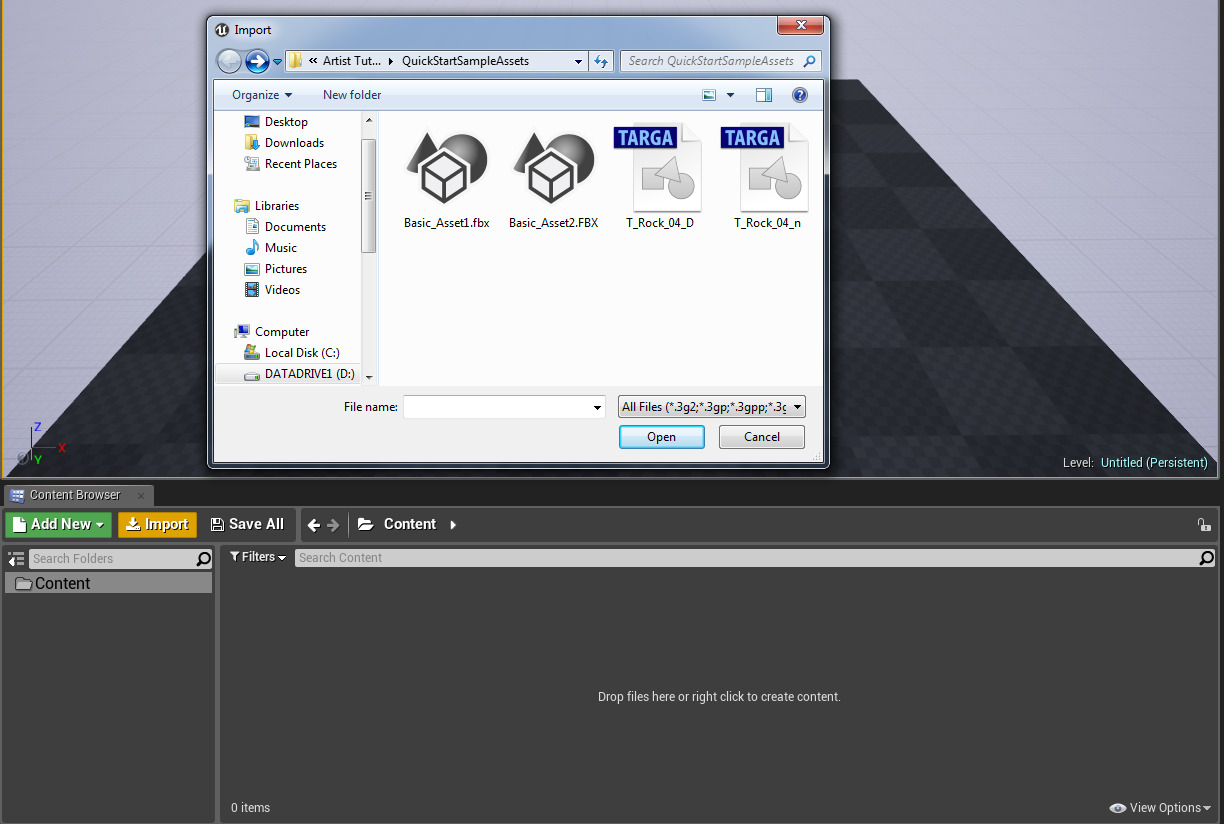Click the yellow Import button

pos(157,524)
